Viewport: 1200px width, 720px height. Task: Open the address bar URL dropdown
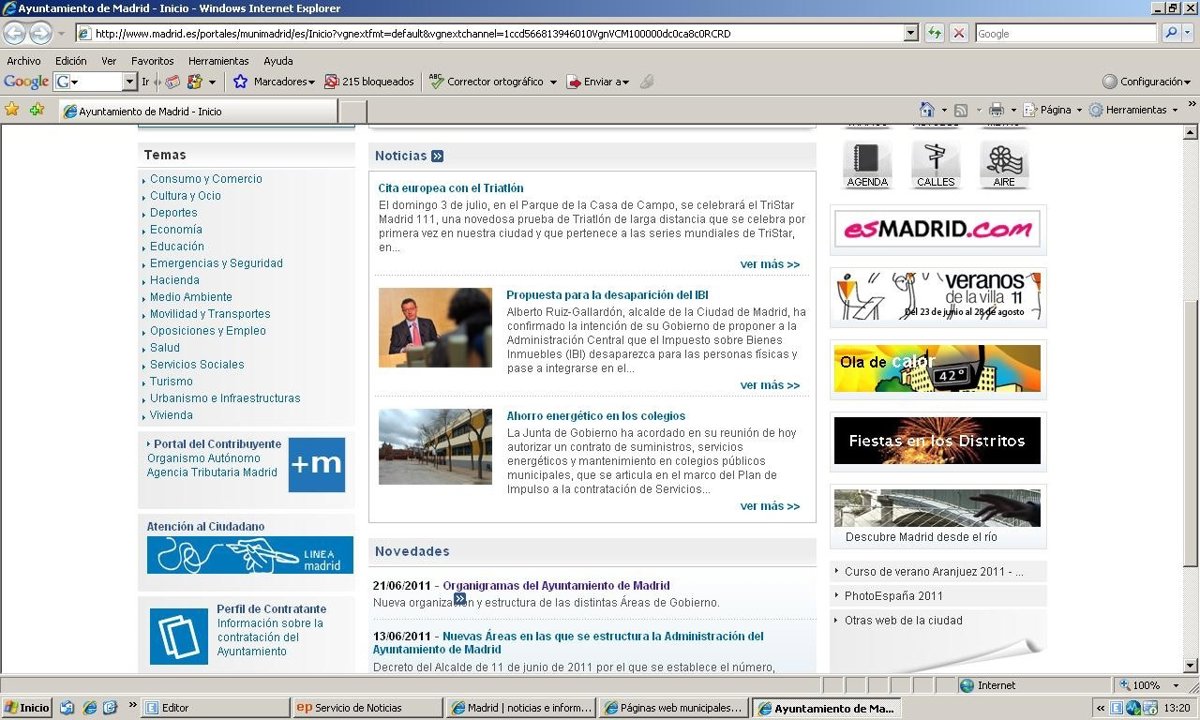(910, 33)
